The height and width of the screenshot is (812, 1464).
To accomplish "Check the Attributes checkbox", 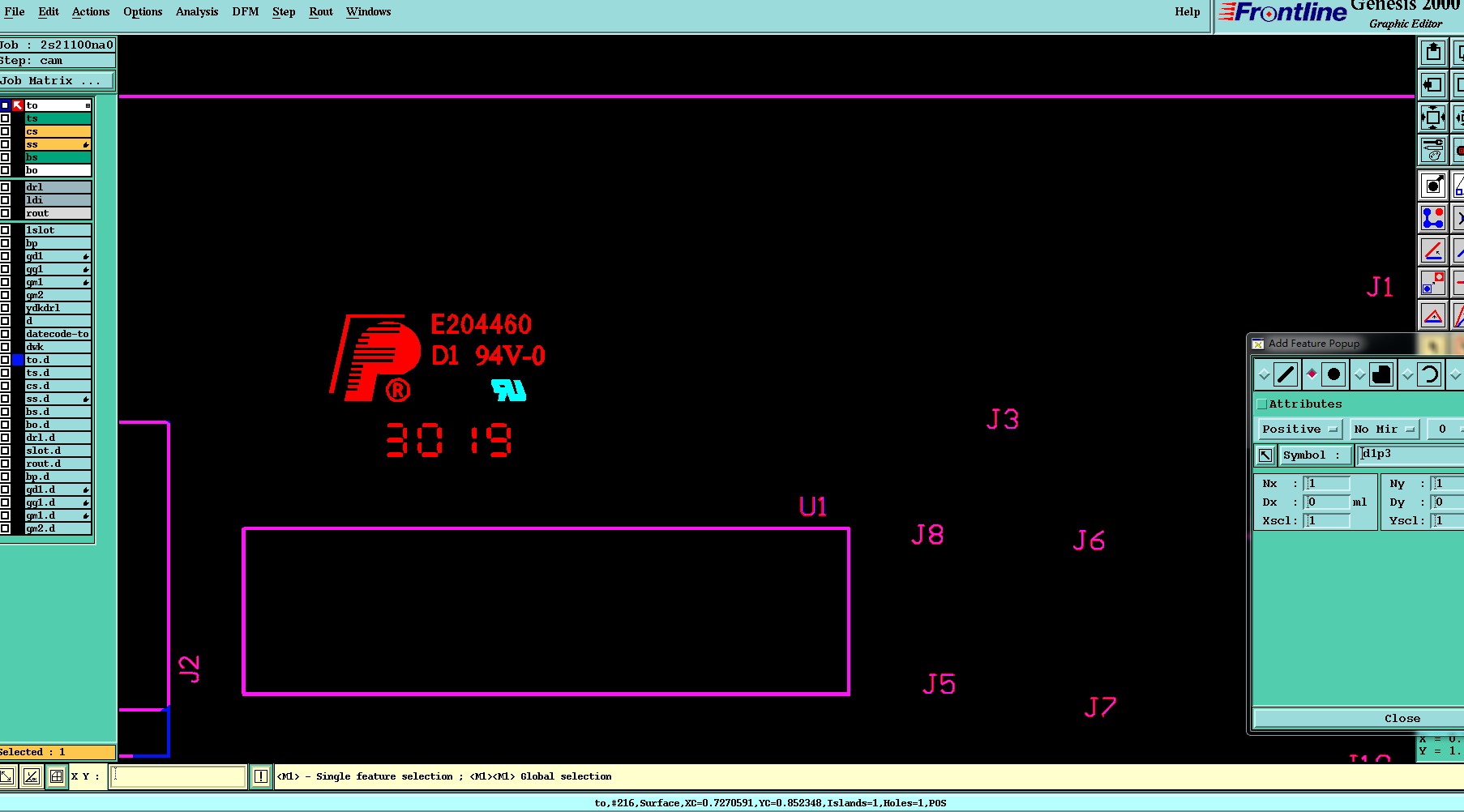I will [1261, 404].
